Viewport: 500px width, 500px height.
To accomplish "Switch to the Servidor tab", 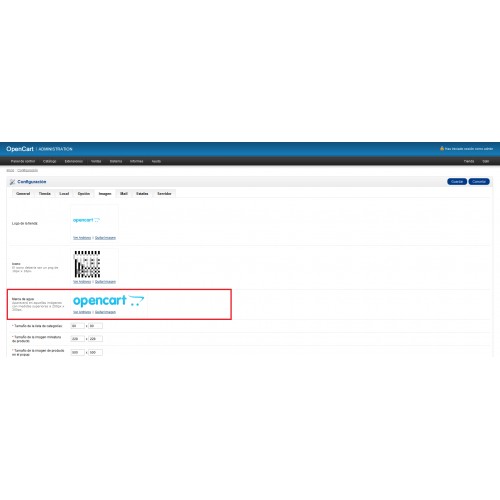I will [164, 194].
